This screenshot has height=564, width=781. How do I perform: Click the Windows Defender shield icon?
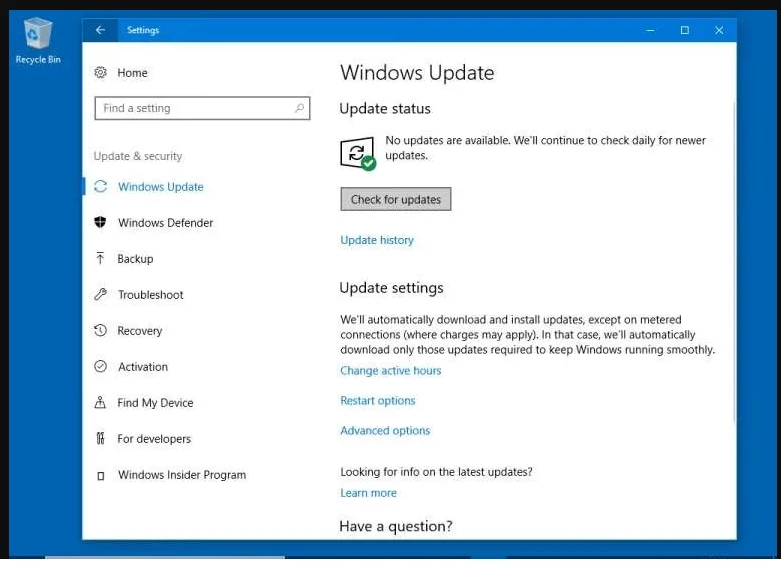(x=100, y=222)
